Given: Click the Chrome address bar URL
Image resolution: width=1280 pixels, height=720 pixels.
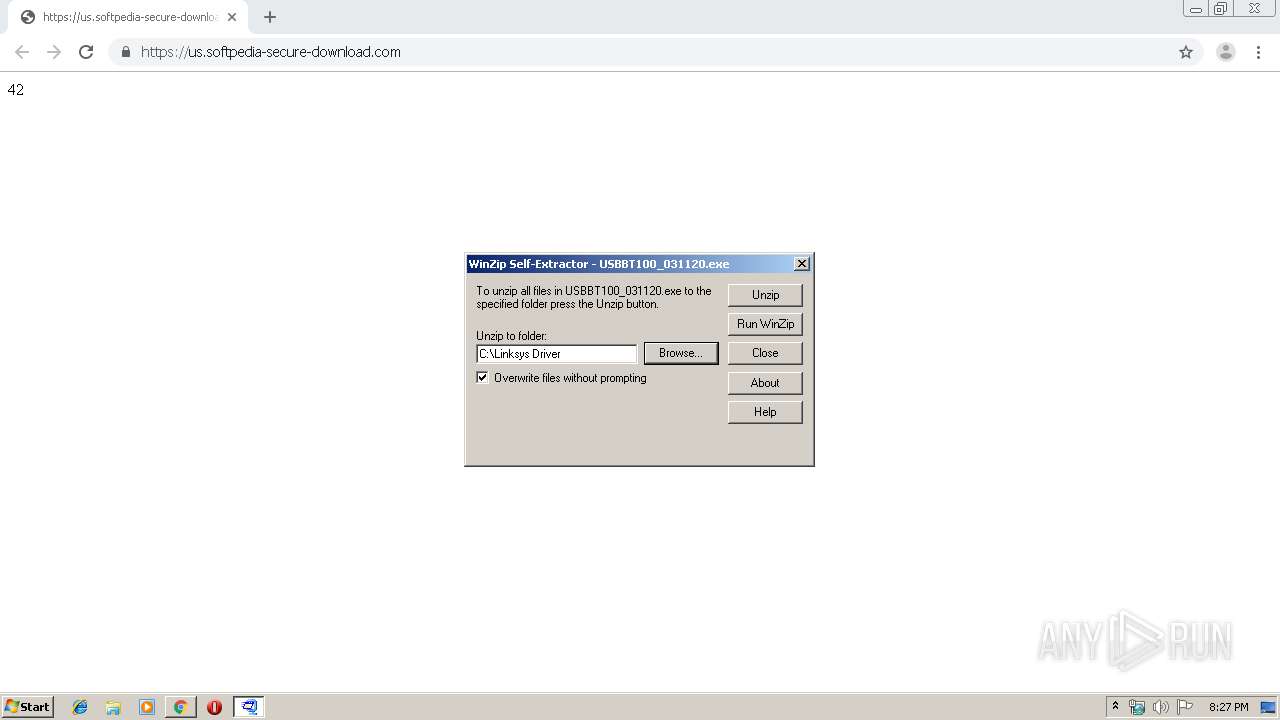Looking at the screenshot, I should coord(271,52).
